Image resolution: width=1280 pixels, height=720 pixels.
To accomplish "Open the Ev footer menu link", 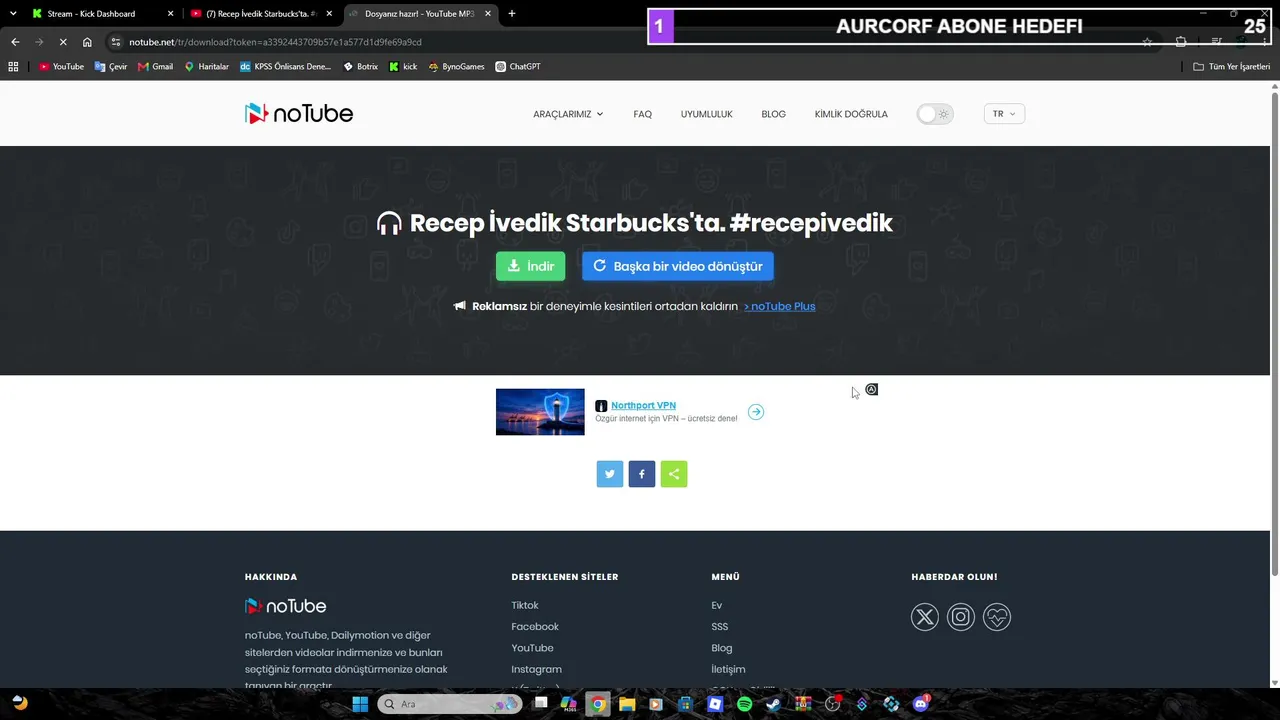I will [x=717, y=605].
